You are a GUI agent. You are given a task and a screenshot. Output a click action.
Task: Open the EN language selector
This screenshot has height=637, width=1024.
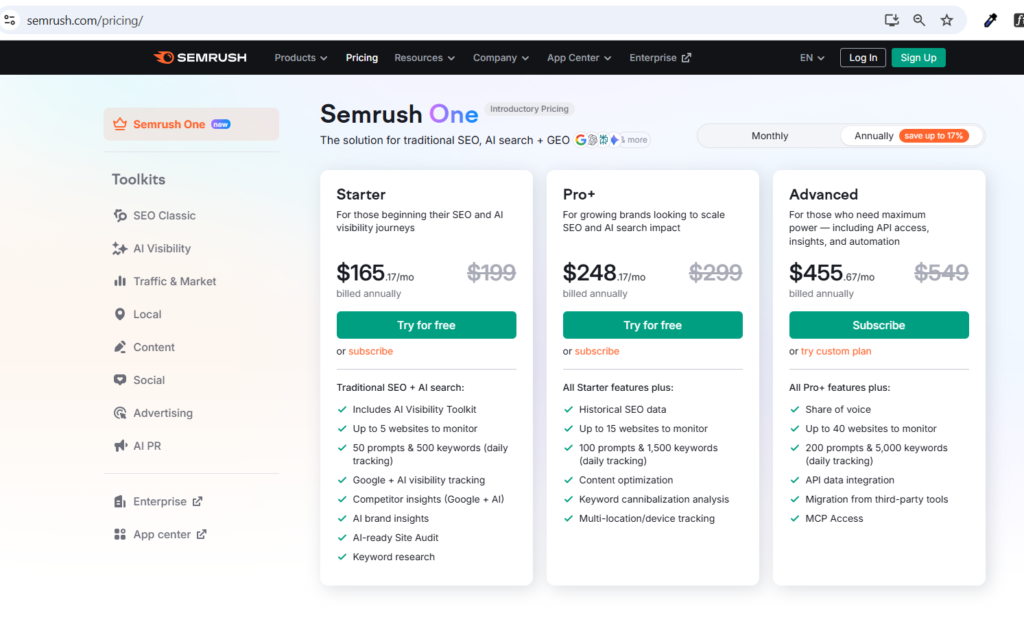click(x=811, y=57)
